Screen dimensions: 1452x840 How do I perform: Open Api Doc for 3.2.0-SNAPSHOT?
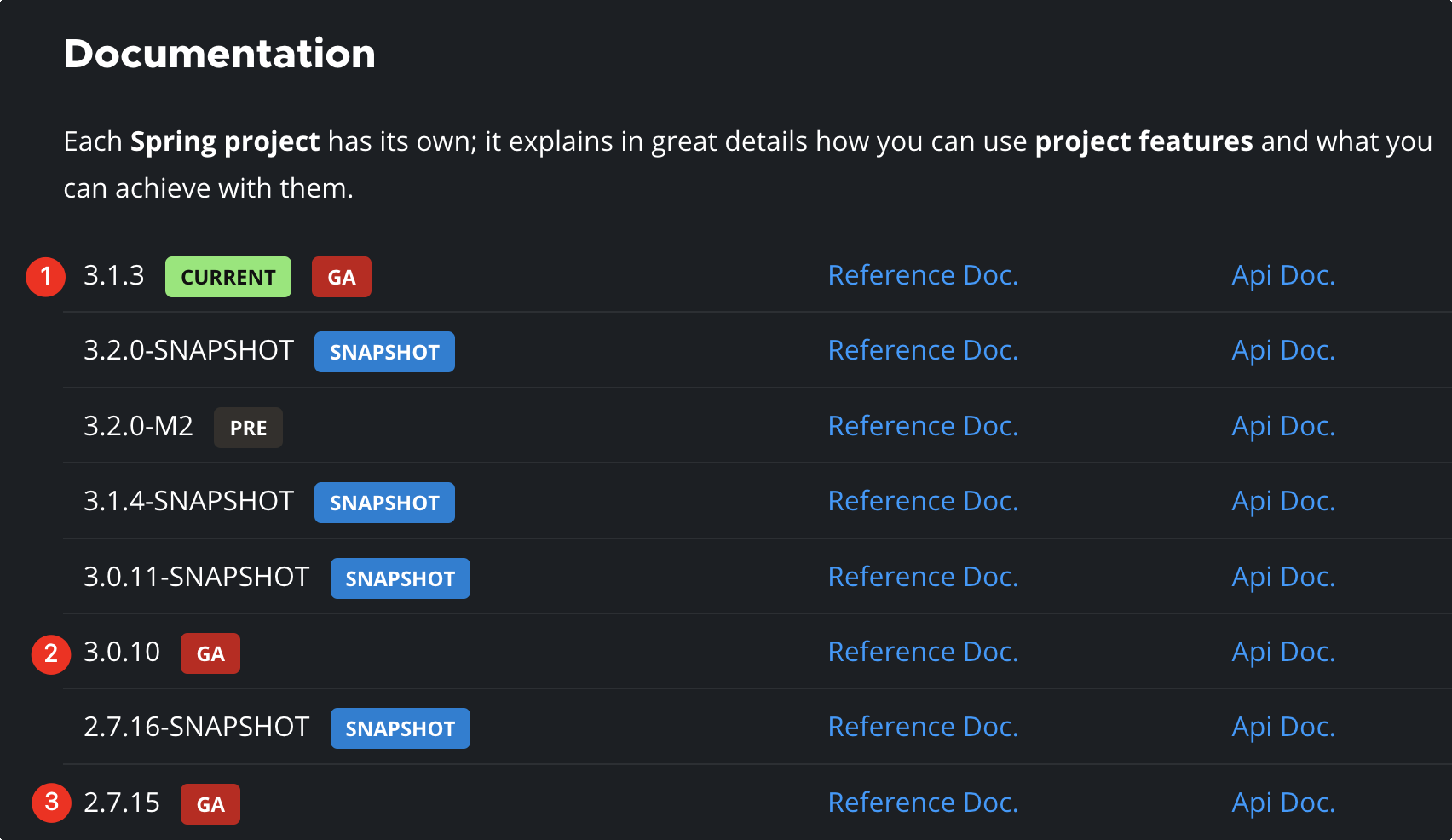1282,350
